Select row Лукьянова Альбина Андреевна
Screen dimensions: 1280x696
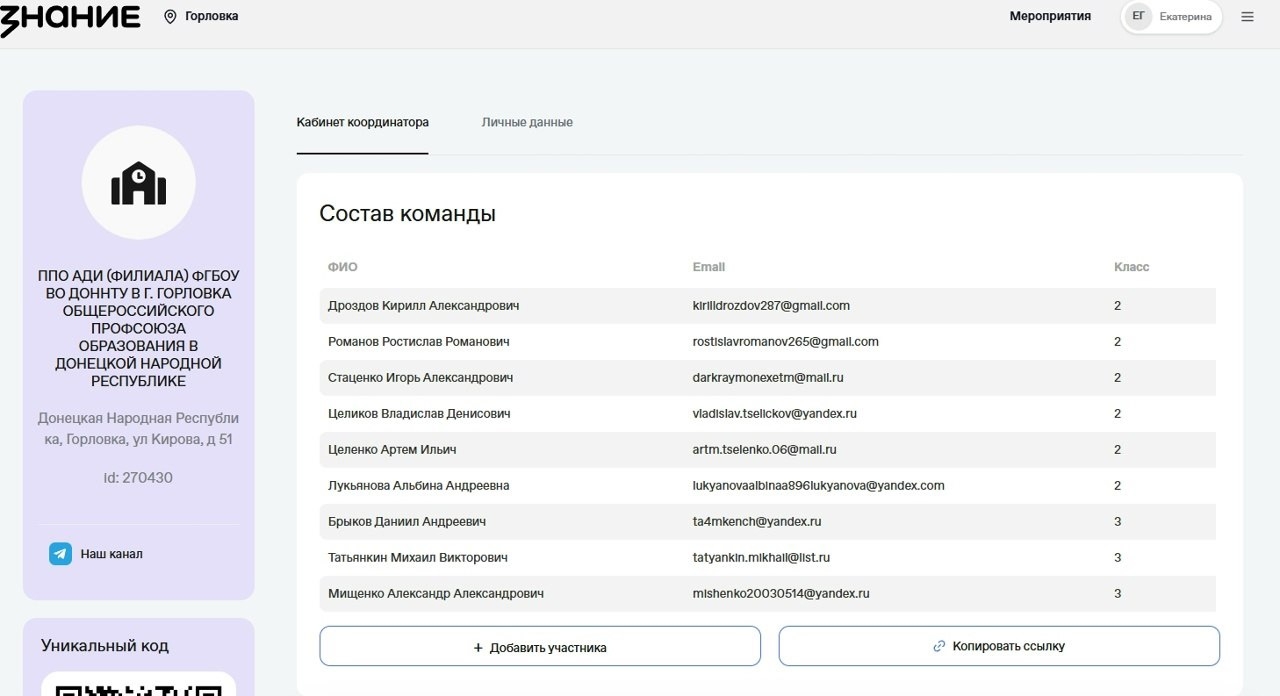click(x=768, y=485)
